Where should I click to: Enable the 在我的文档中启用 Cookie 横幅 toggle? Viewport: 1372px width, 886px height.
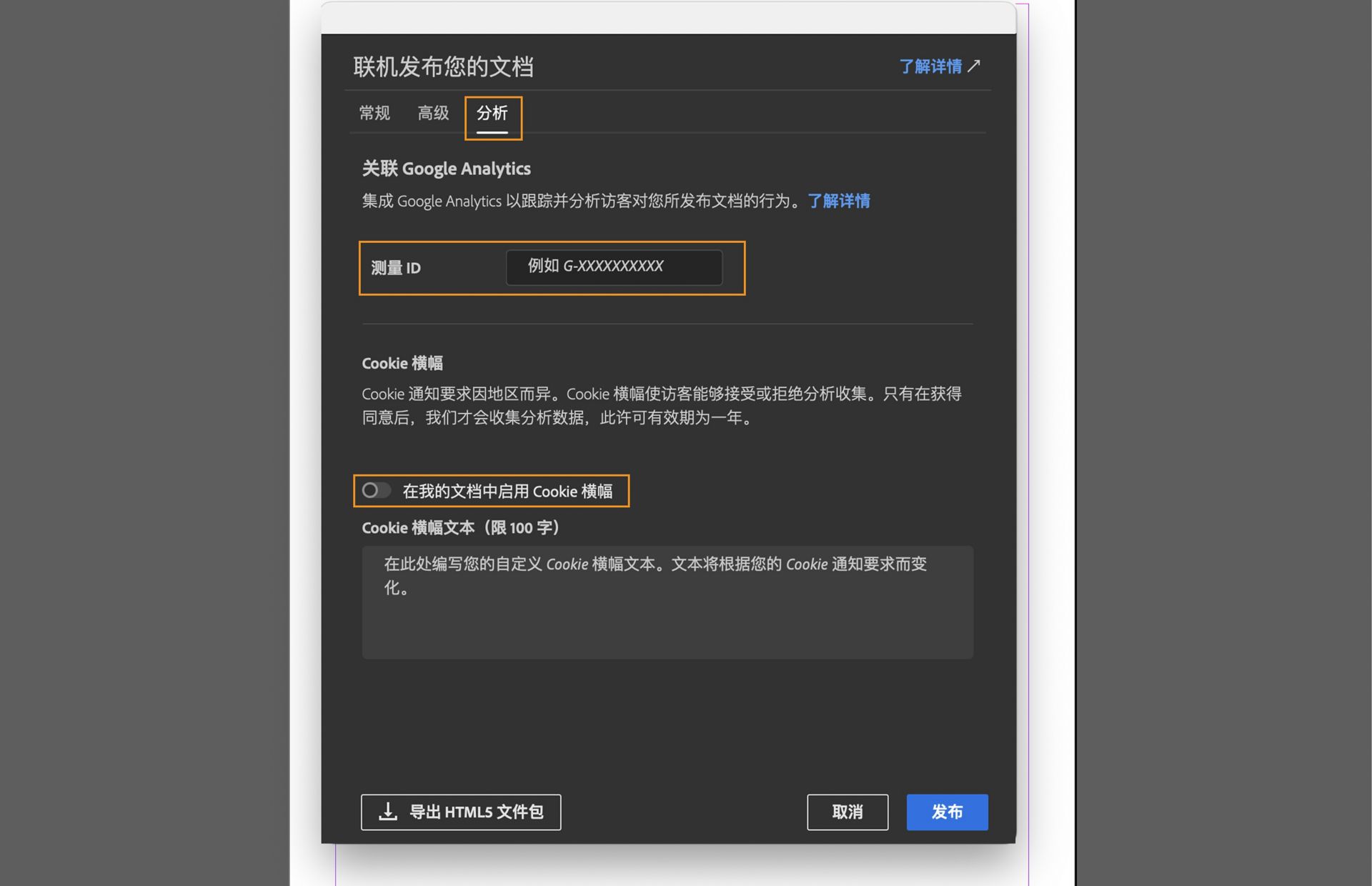click(377, 491)
